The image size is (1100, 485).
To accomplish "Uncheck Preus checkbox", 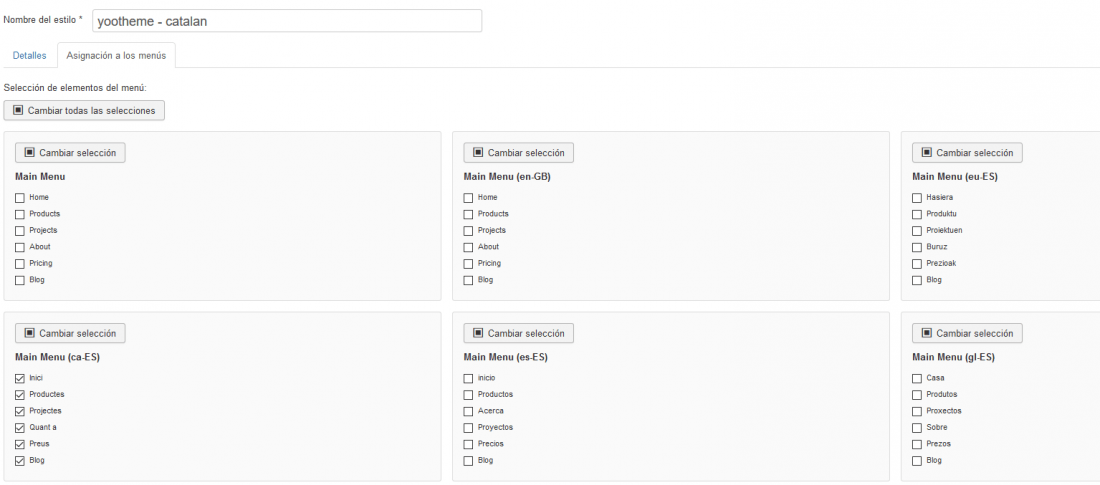I will pyautogui.click(x=20, y=444).
